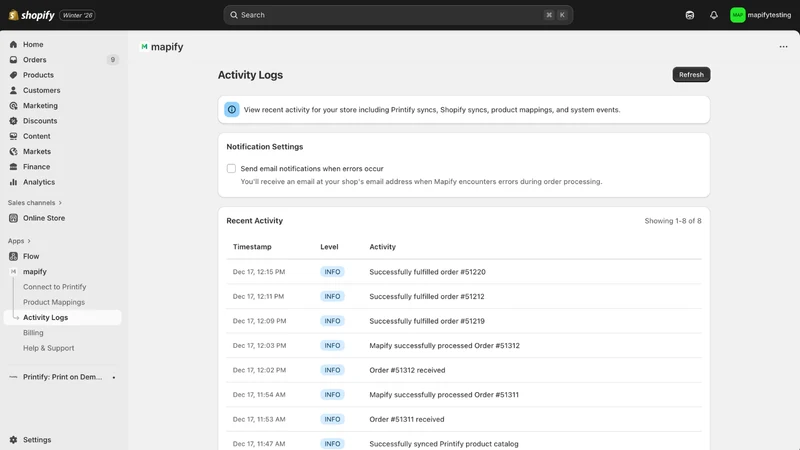This screenshot has width=800, height=450.
Task: Click the green MAP avatar icon
Action: pos(737,15)
